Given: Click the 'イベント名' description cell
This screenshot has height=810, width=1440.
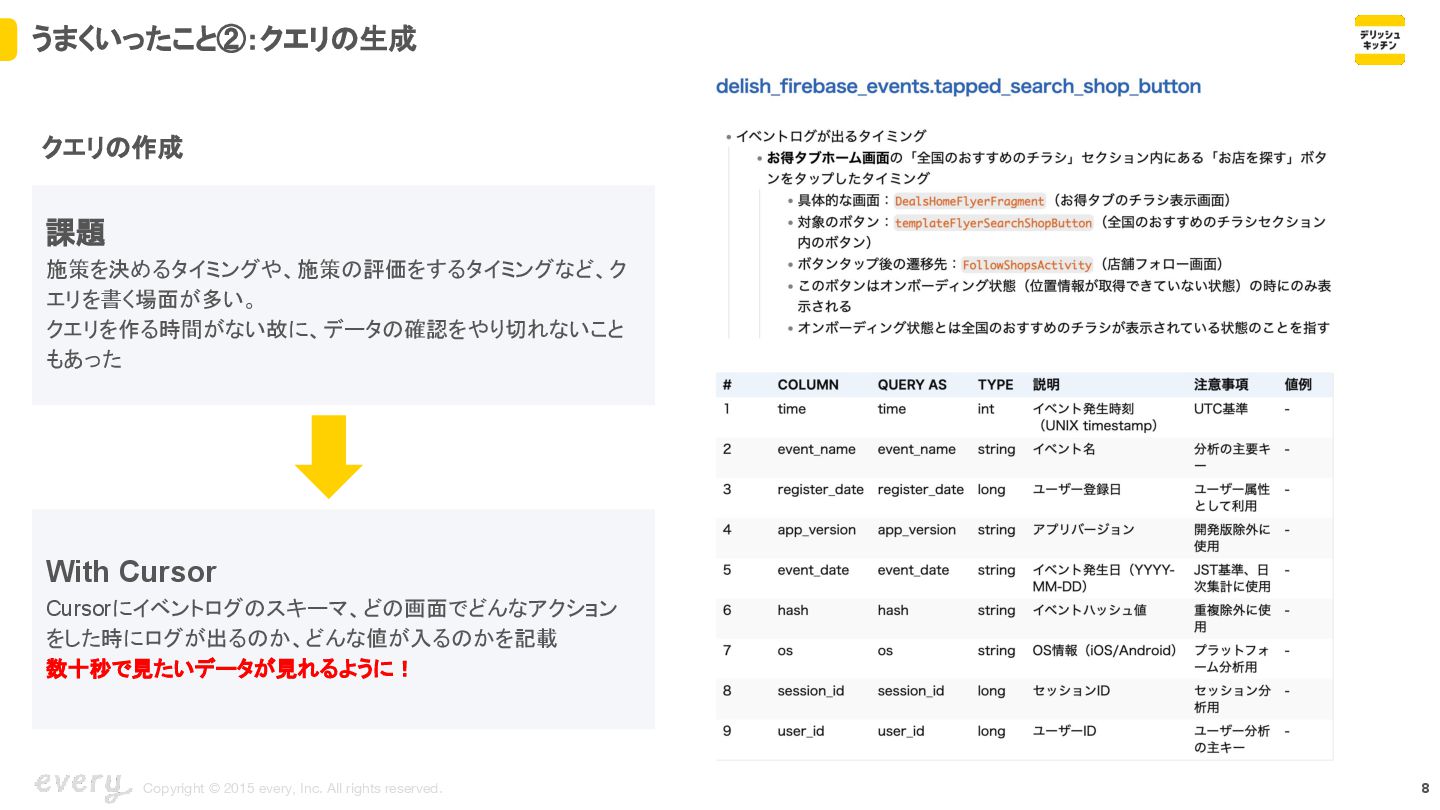Looking at the screenshot, I should point(1064,449).
